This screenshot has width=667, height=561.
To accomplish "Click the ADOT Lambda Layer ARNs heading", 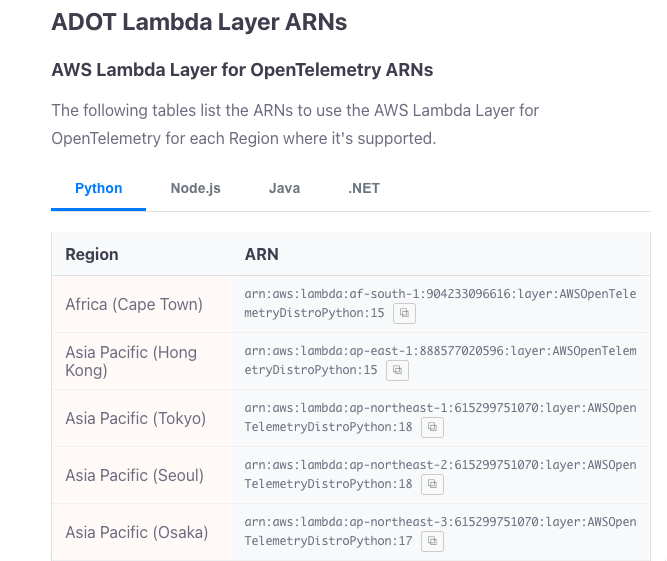I will point(199,22).
